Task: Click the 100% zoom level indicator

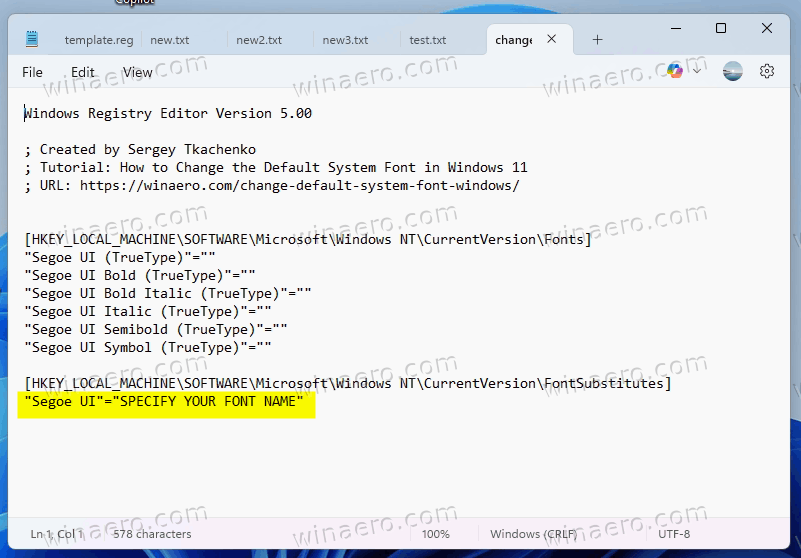Action: [x=436, y=534]
